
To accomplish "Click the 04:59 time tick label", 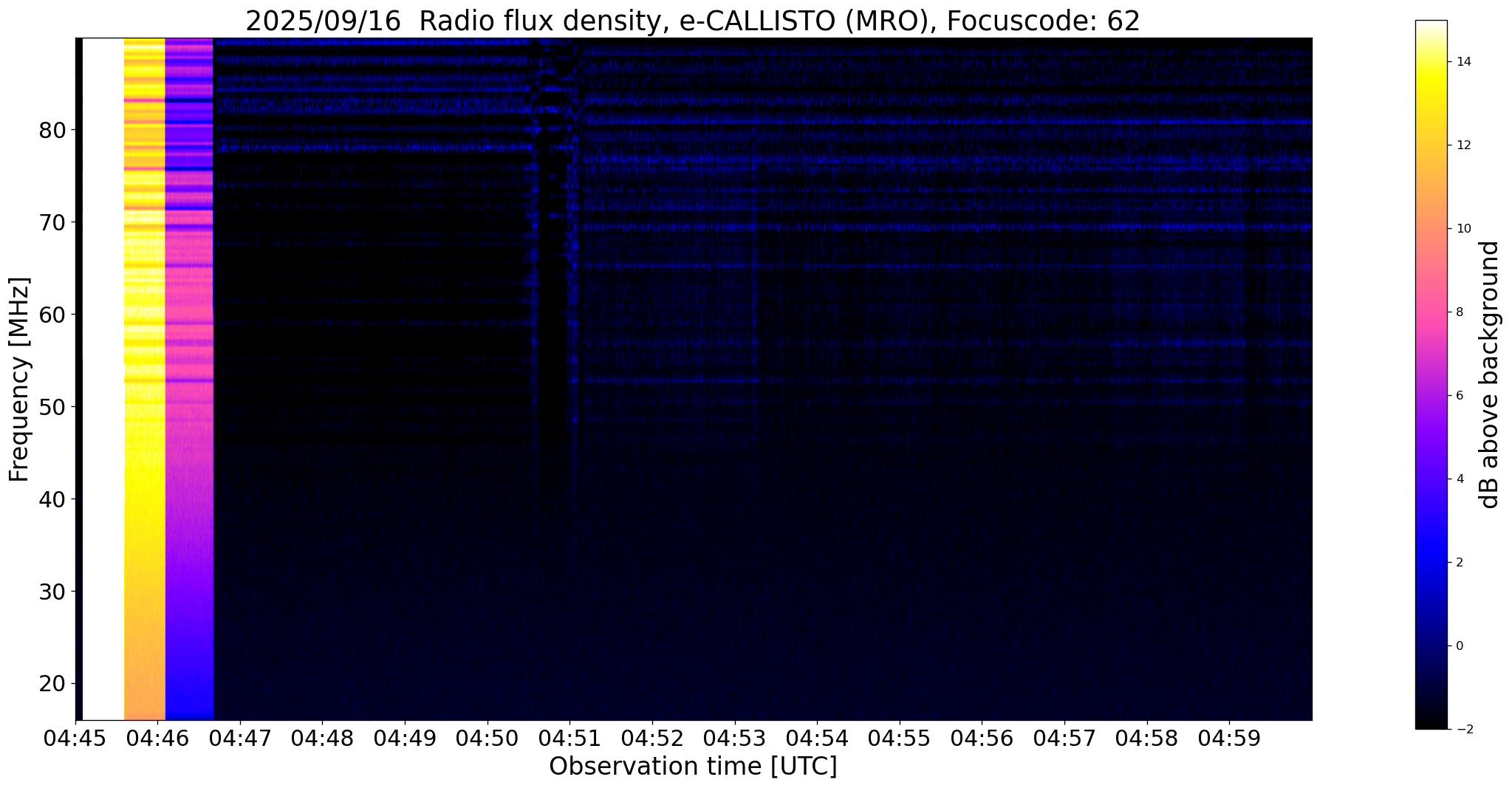I will click(1229, 739).
